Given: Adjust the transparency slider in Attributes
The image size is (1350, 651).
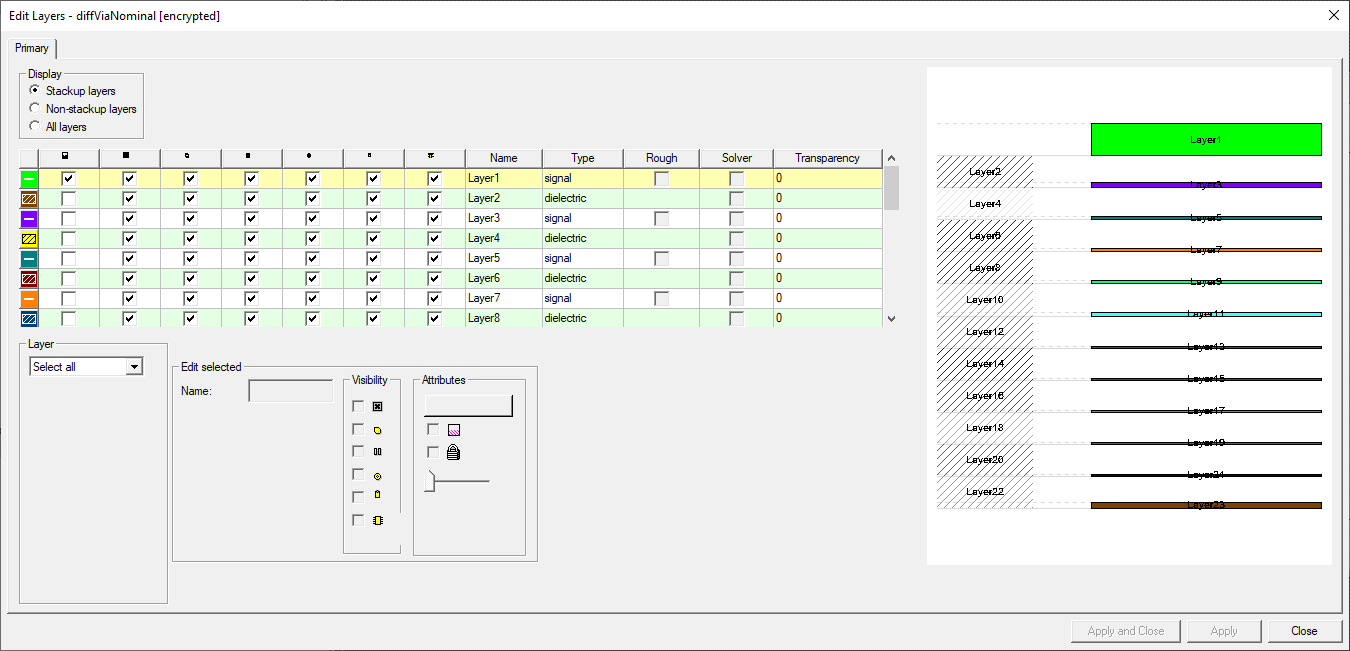Looking at the screenshot, I should click(430, 481).
